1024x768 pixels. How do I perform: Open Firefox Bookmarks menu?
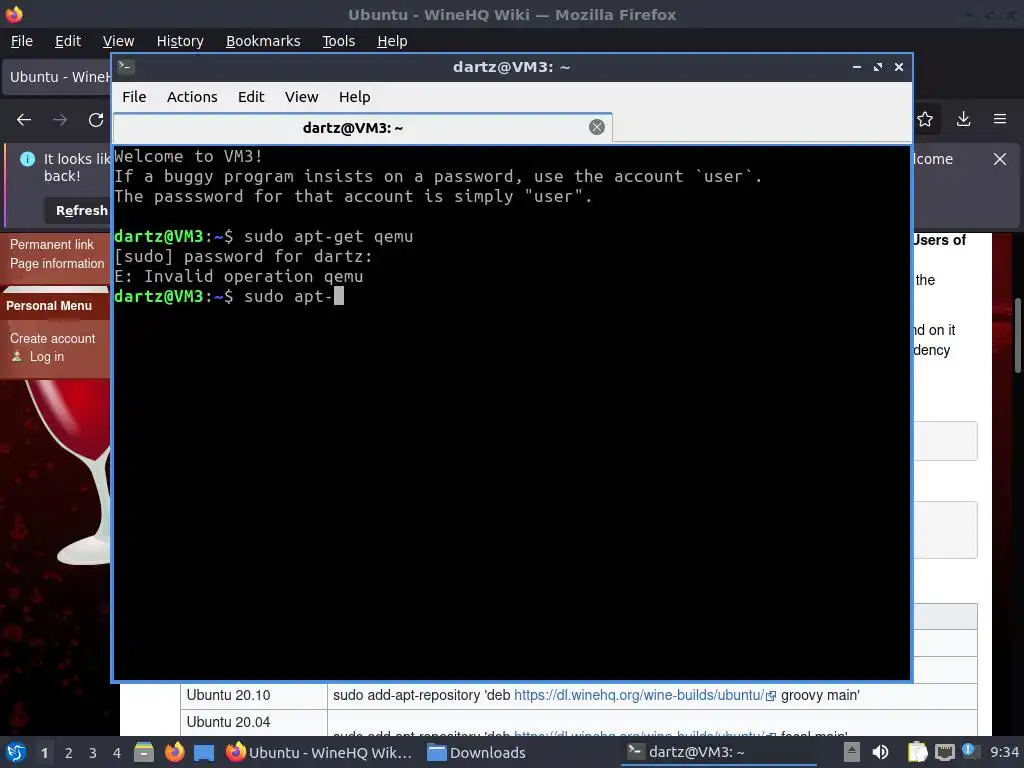(x=263, y=41)
